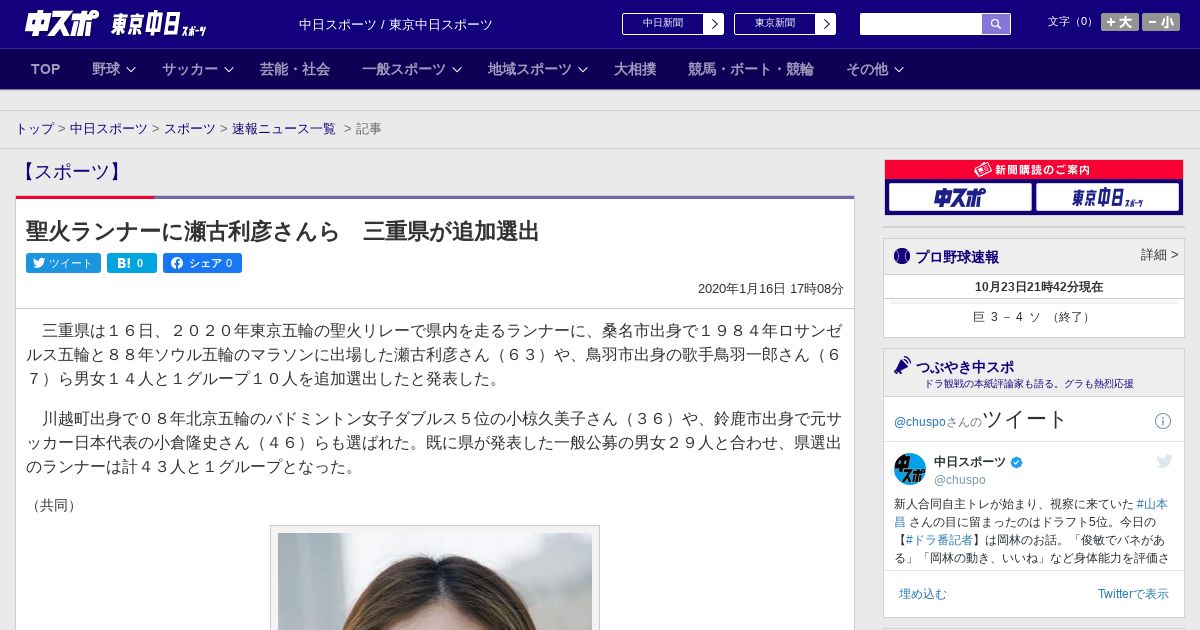The width and height of the screenshot is (1200, 630).
Task: Open the 大相撲 navigation item
Action: 635,69
